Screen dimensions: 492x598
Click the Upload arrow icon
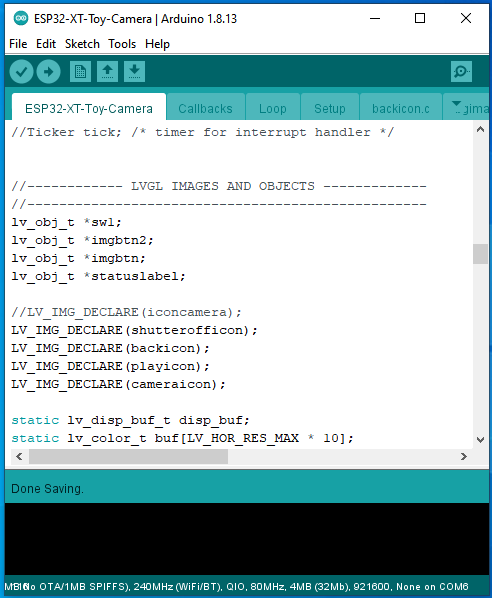(x=48, y=72)
